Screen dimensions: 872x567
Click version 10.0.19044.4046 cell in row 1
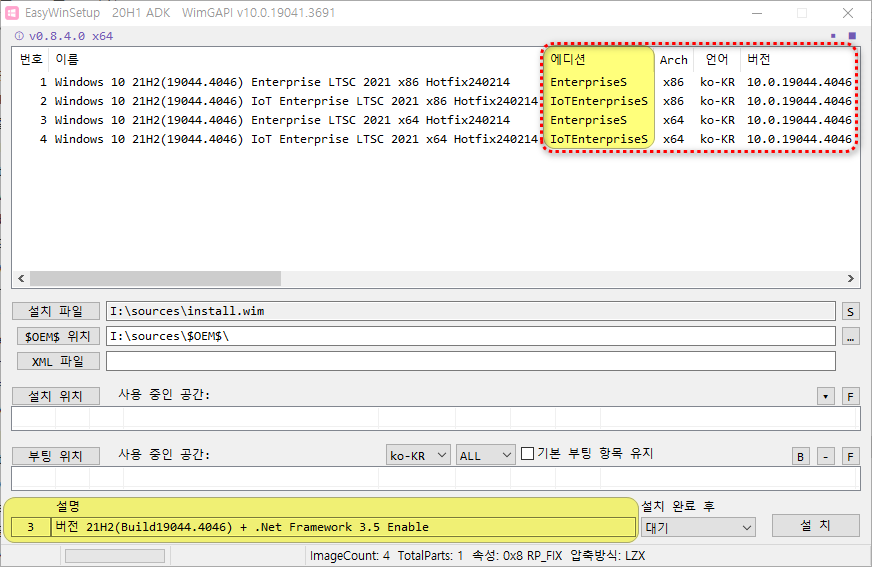click(x=799, y=82)
